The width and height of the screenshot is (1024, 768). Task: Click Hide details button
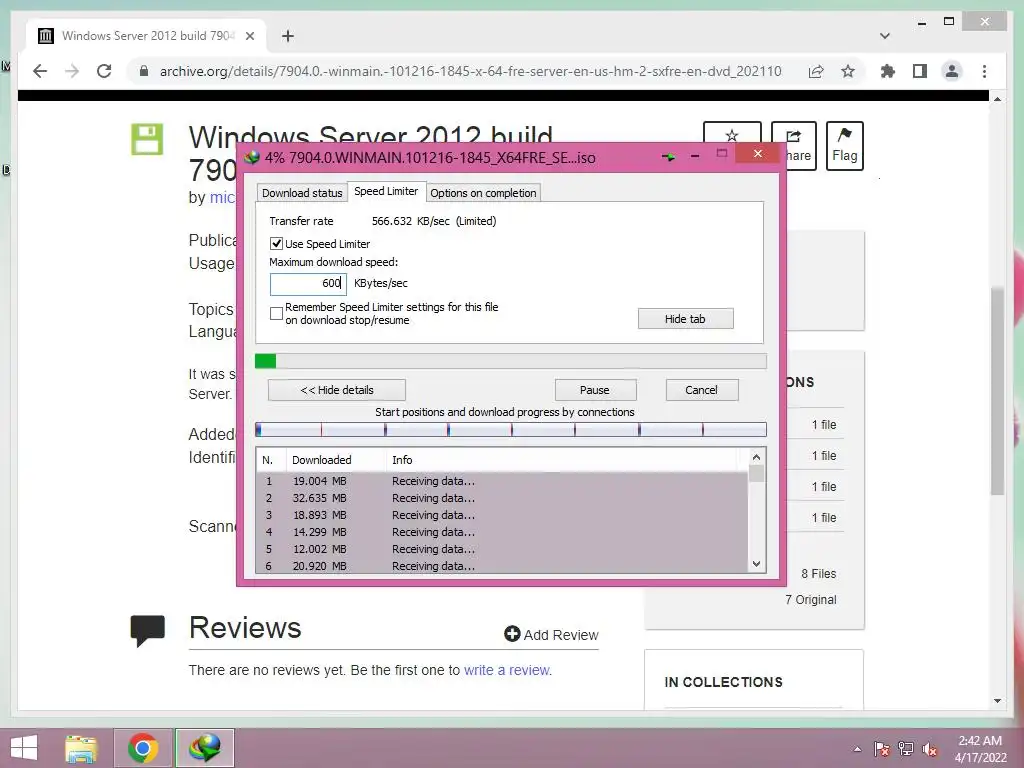[336, 390]
